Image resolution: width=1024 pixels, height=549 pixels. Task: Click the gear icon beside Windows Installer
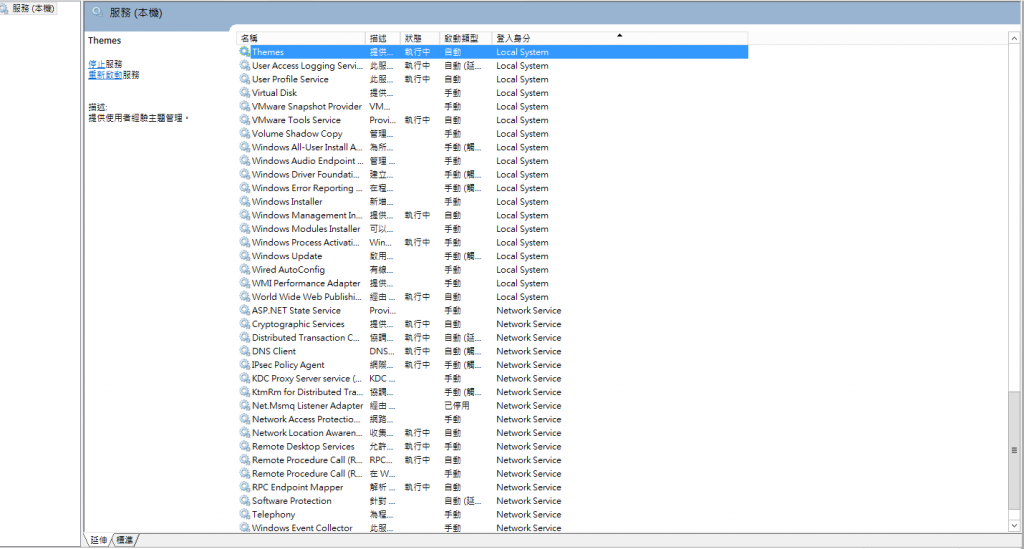[x=245, y=201]
